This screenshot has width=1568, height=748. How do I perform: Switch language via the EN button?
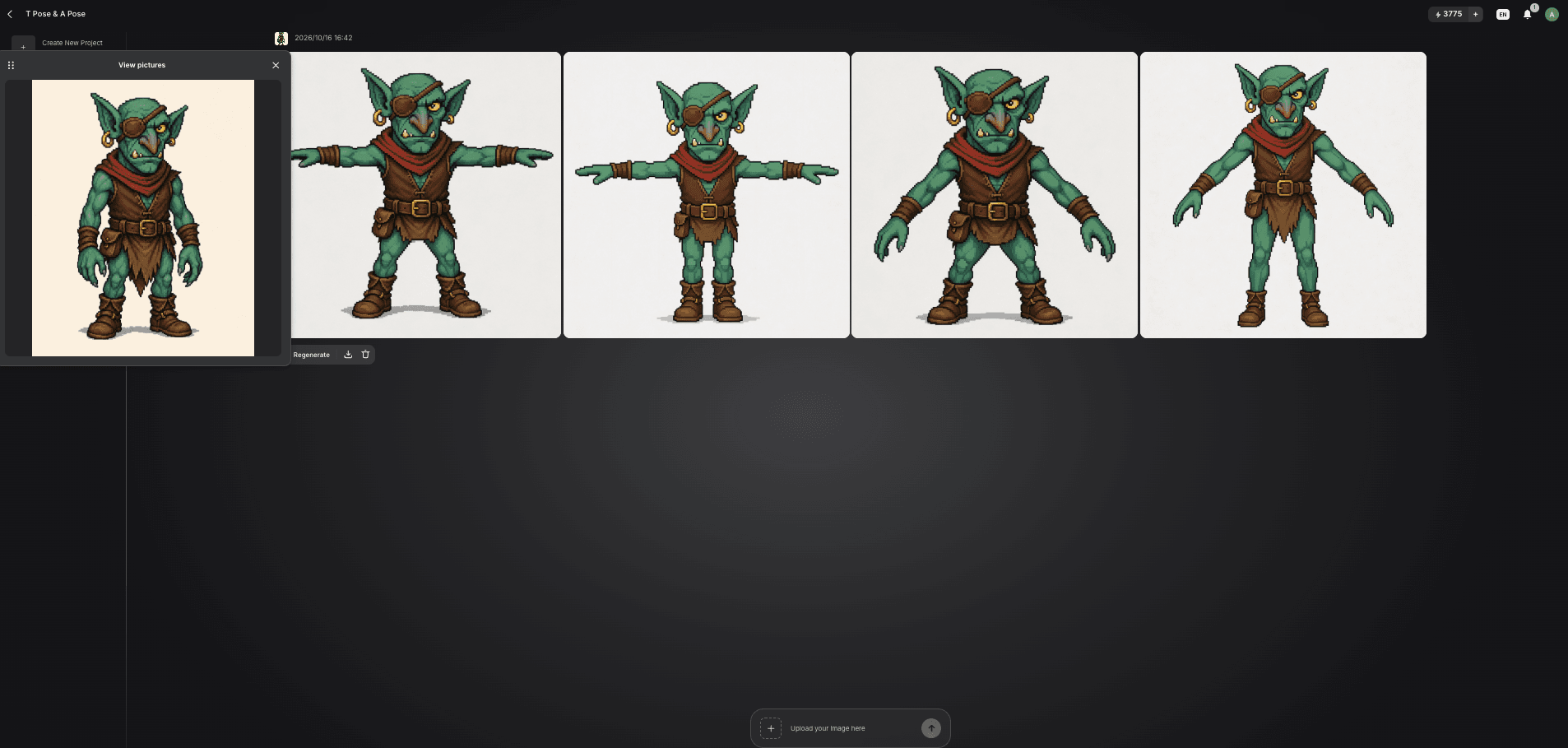click(1503, 14)
